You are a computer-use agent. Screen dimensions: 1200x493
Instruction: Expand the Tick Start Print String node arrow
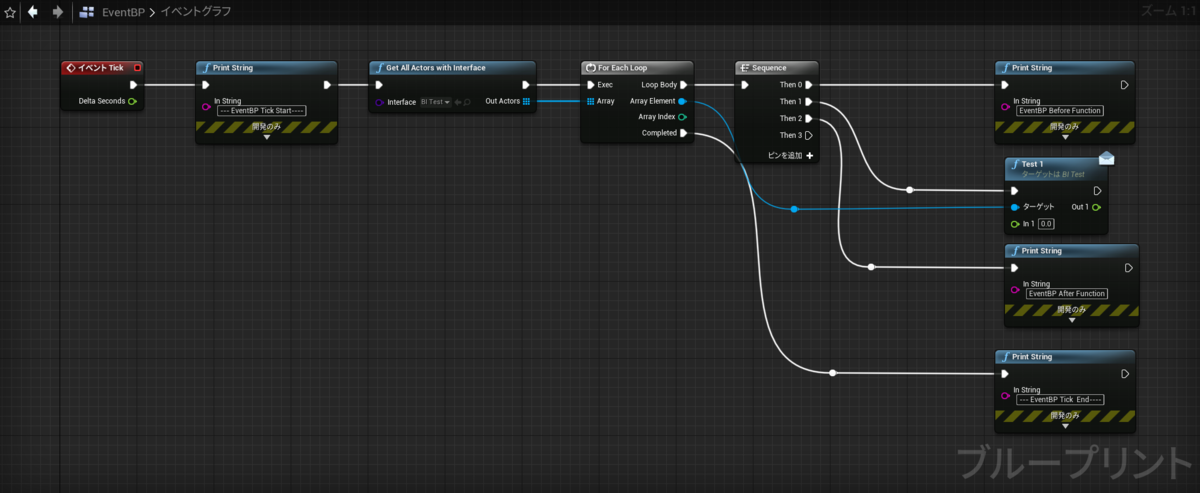pyautogui.click(x=267, y=137)
